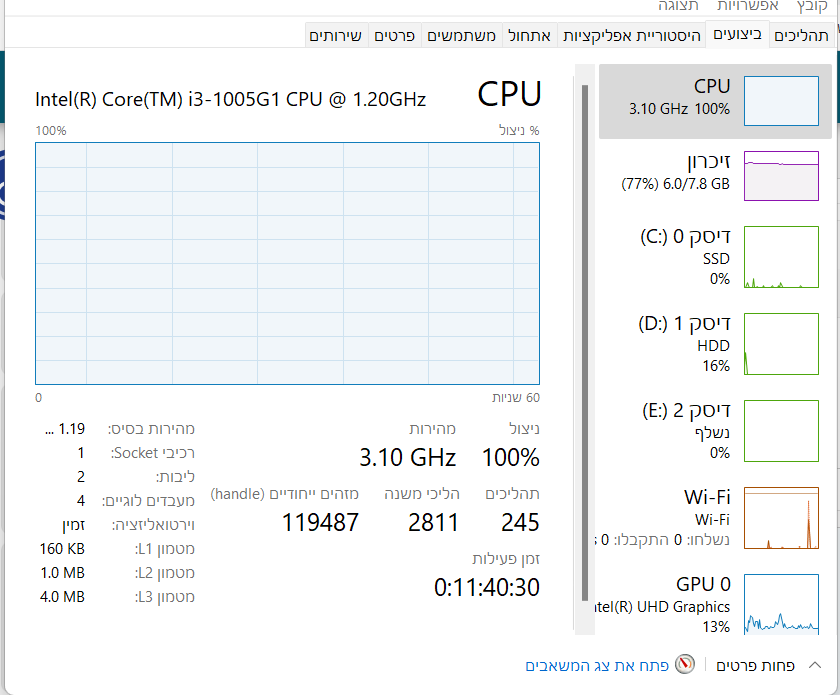Viewport: 840px width, 695px height.
Task: Select Disk 0 (C:) SSD graph
Action: point(781,258)
